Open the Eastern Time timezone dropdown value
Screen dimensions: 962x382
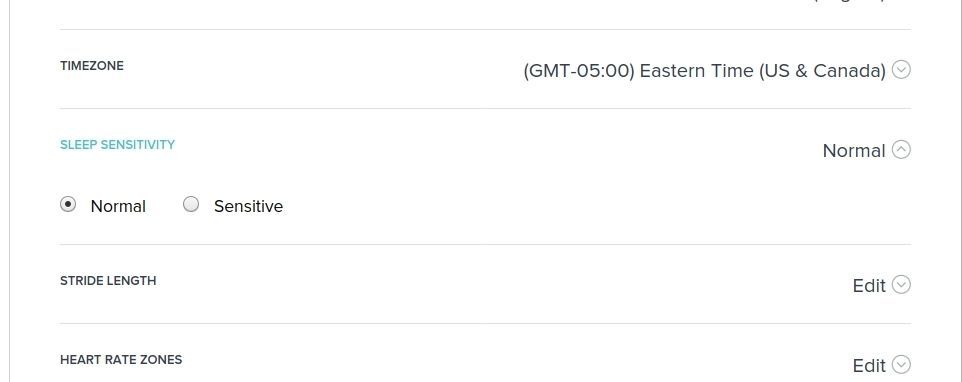click(704, 71)
